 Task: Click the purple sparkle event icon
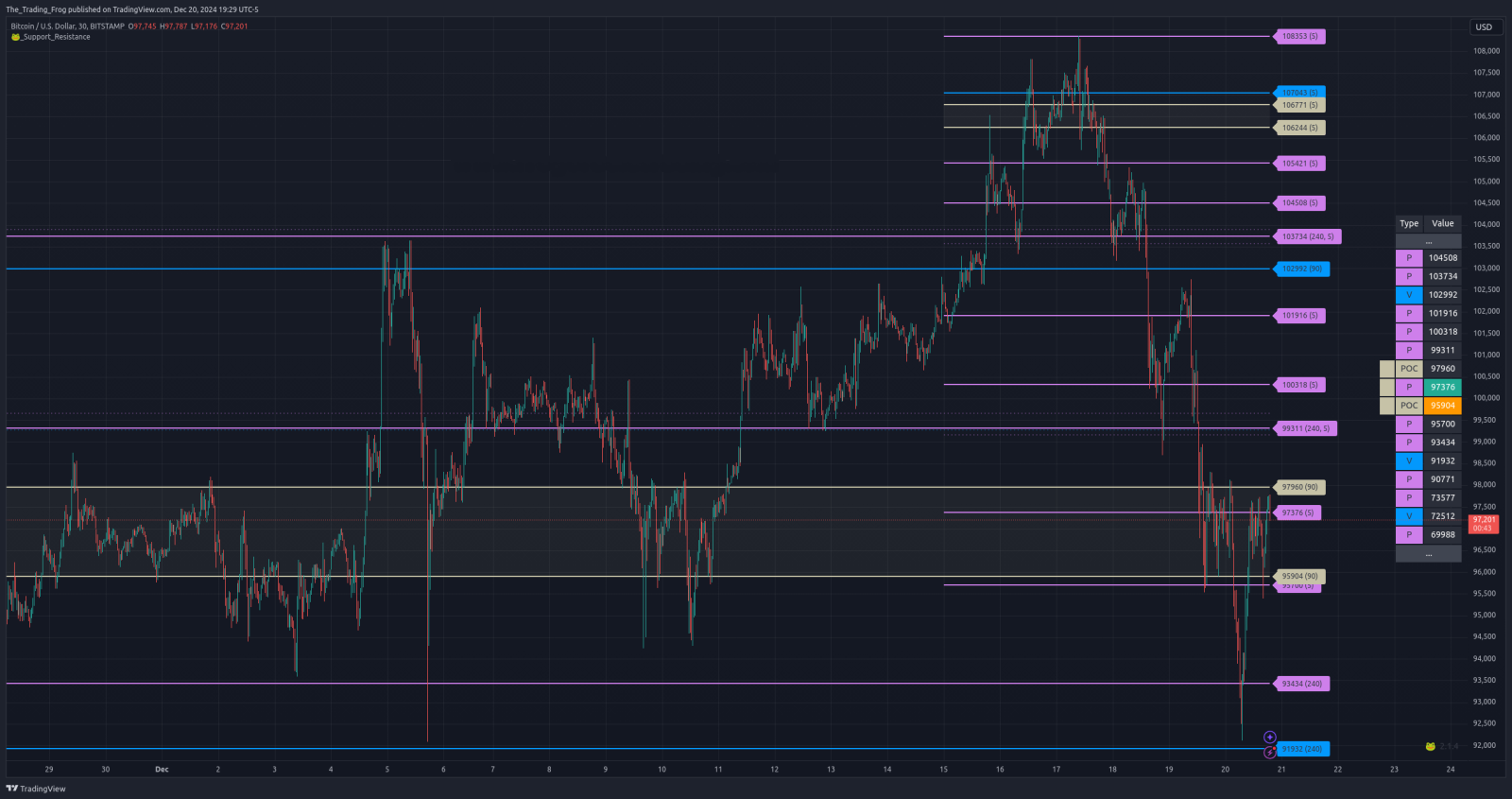(x=1270, y=738)
